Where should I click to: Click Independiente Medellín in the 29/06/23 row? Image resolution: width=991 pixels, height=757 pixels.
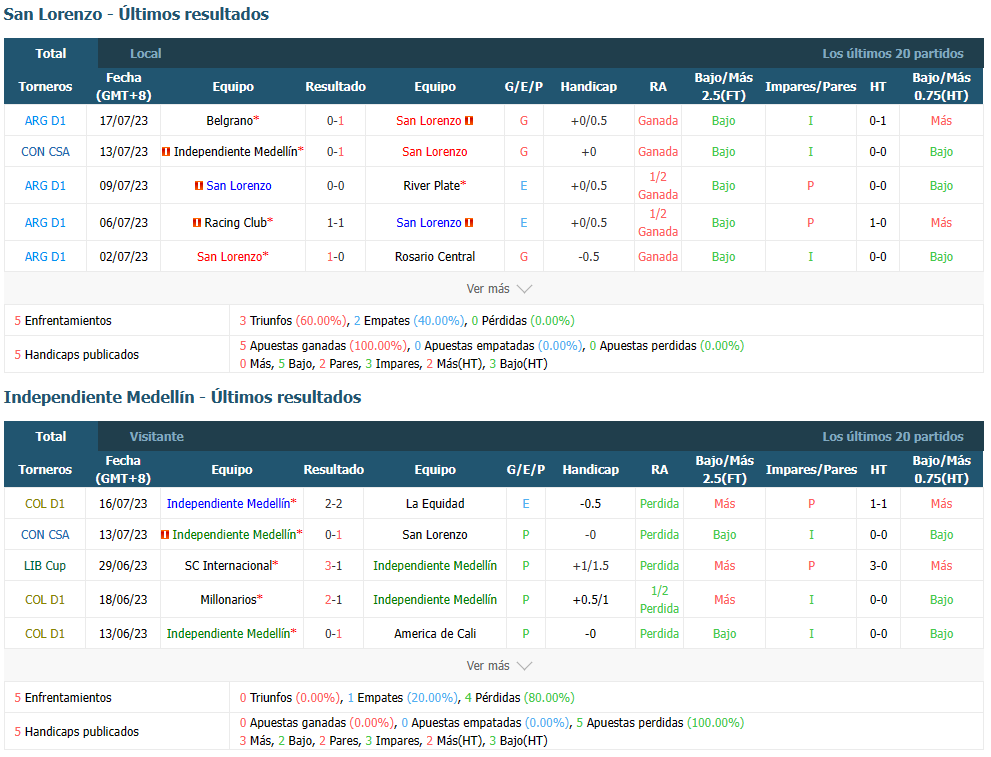435,566
